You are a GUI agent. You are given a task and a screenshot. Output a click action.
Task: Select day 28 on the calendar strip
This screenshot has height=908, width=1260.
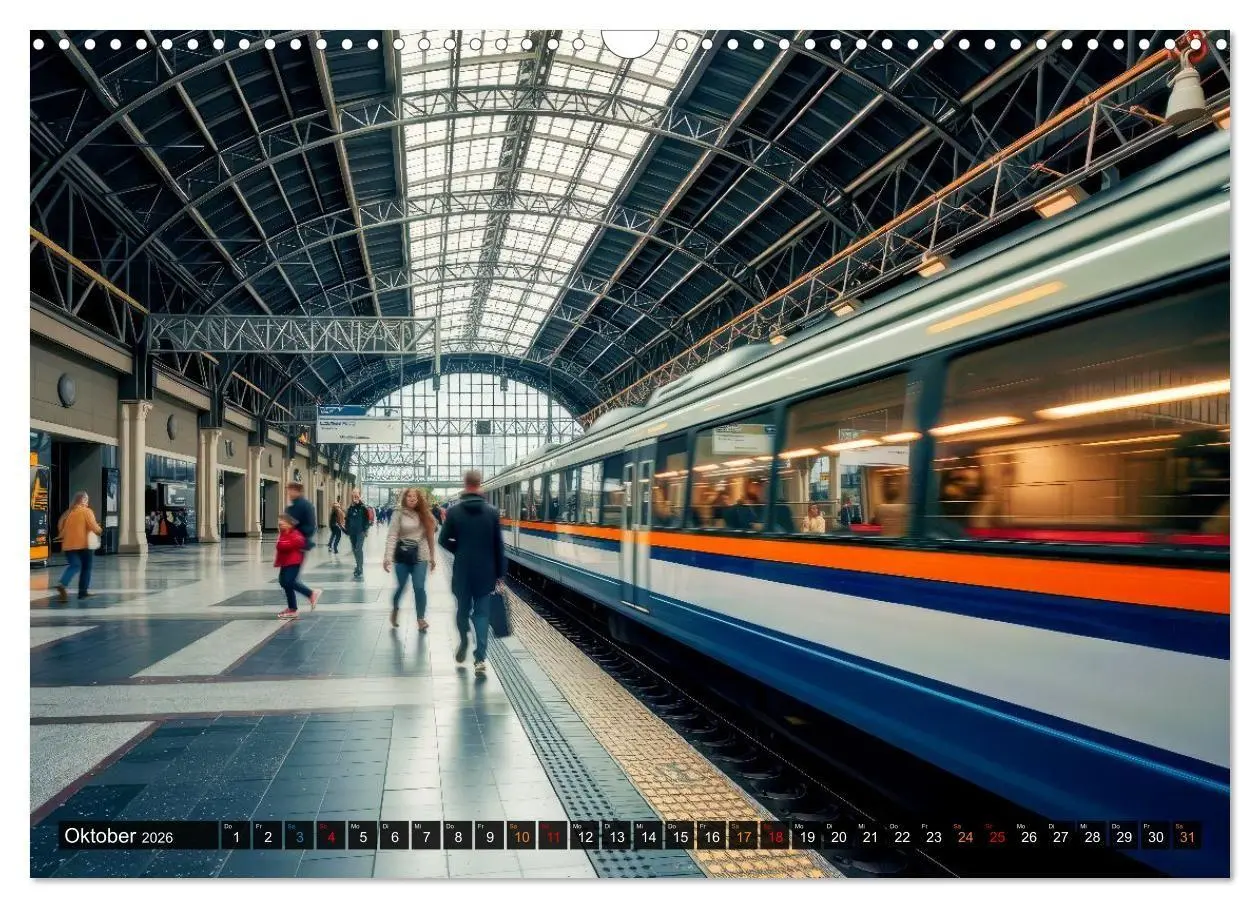click(x=1092, y=836)
